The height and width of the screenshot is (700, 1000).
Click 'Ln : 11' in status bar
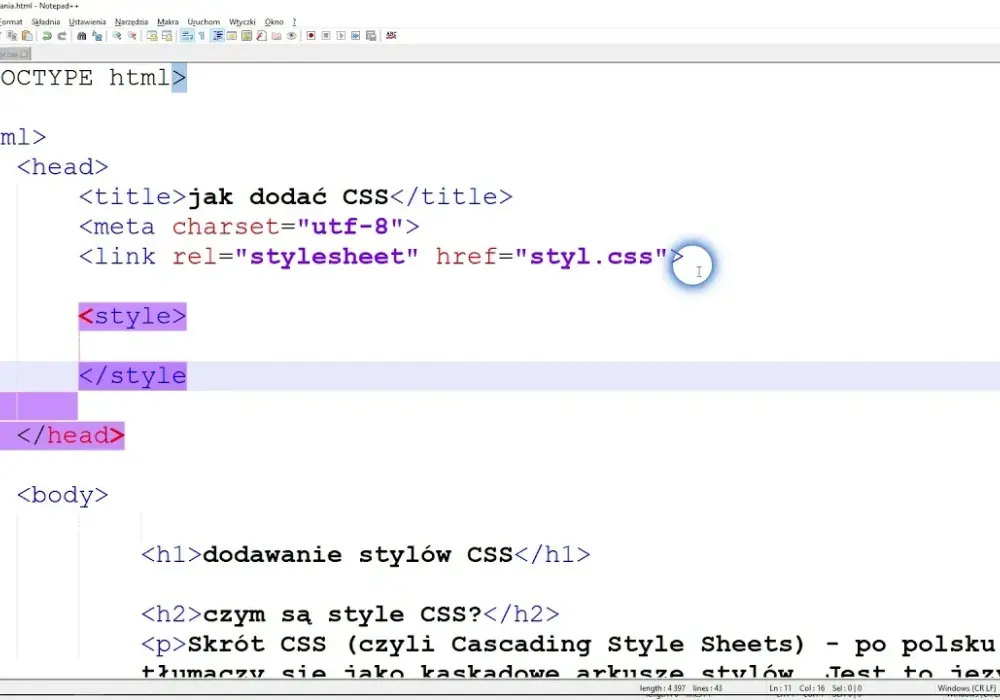tap(780, 689)
